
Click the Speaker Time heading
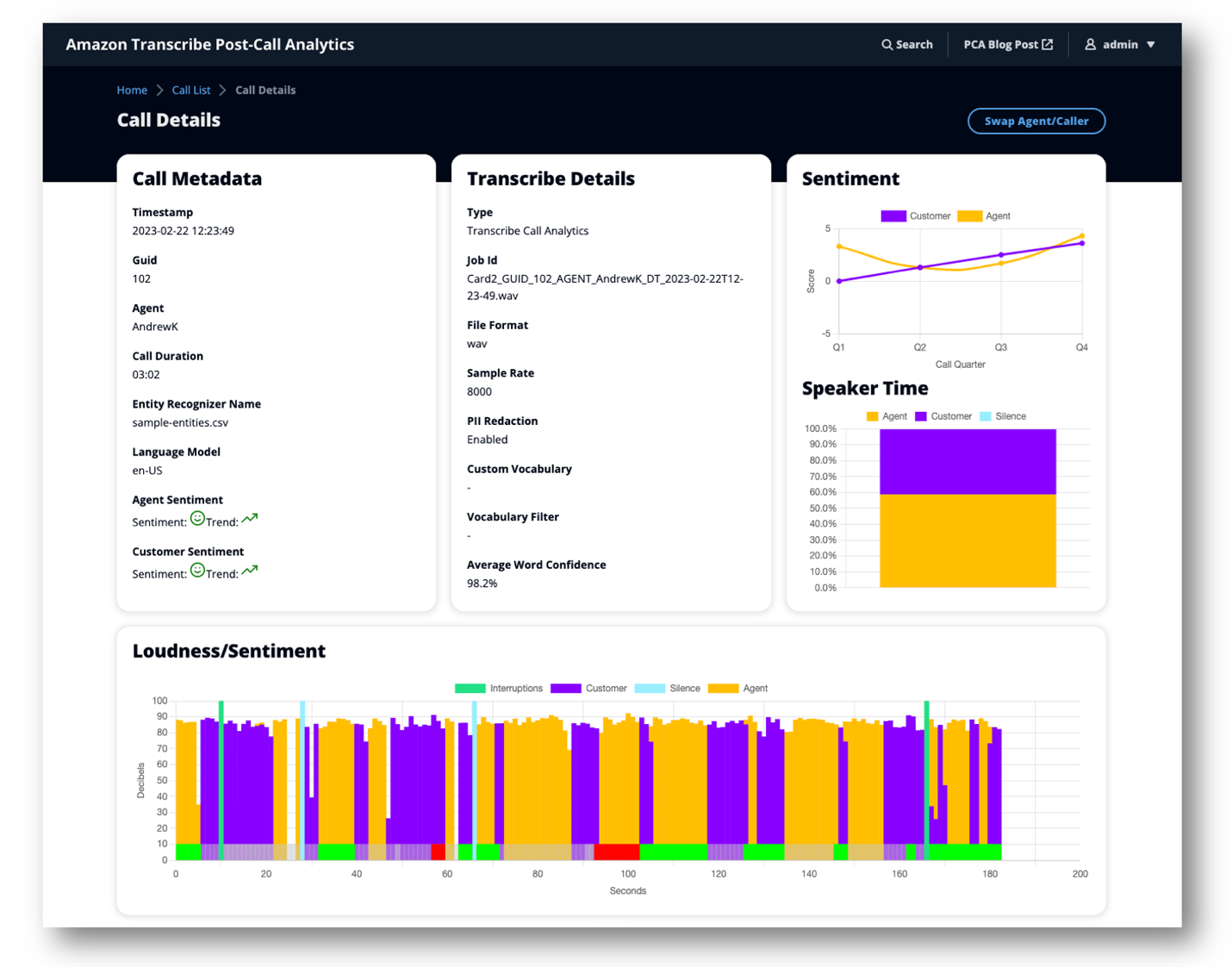865,389
